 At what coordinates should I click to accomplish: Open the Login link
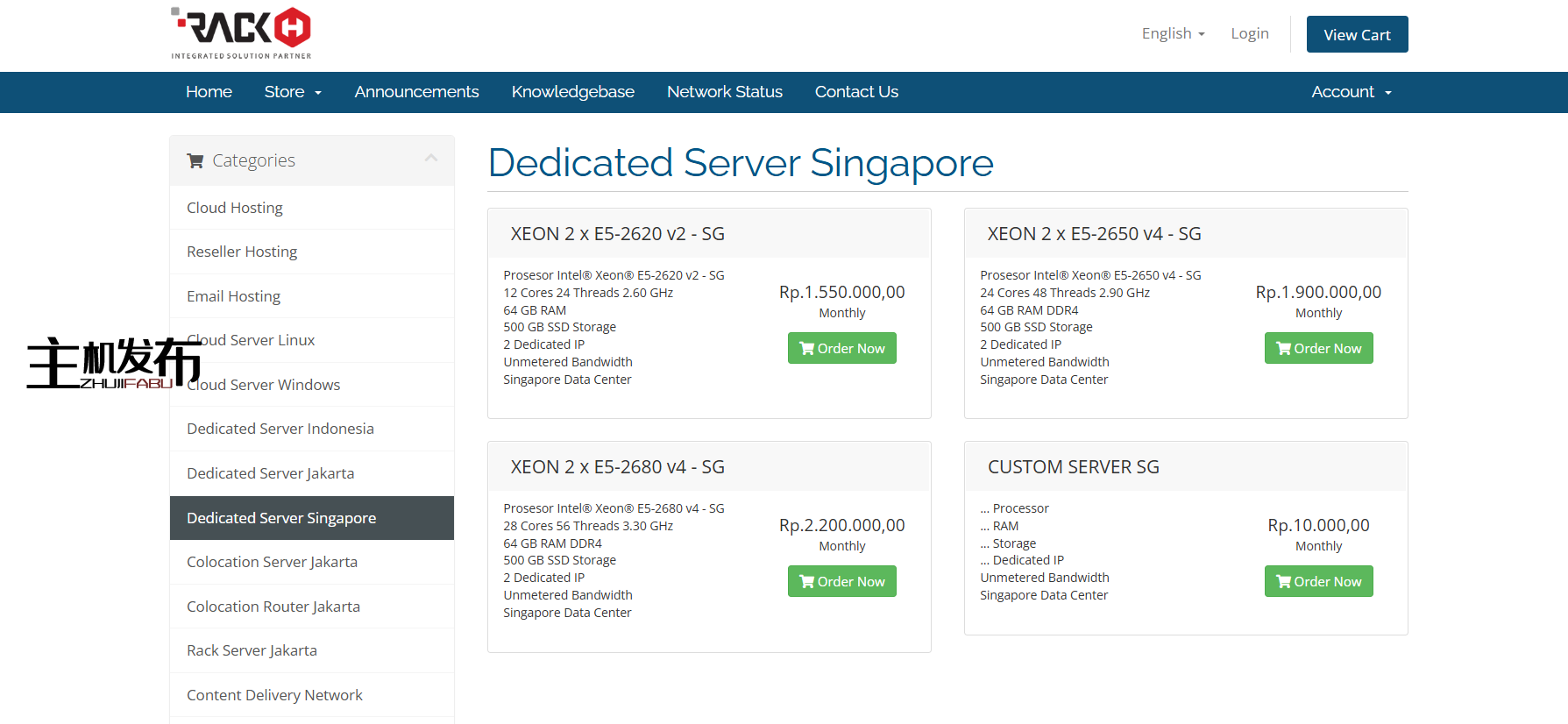coord(1249,33)
